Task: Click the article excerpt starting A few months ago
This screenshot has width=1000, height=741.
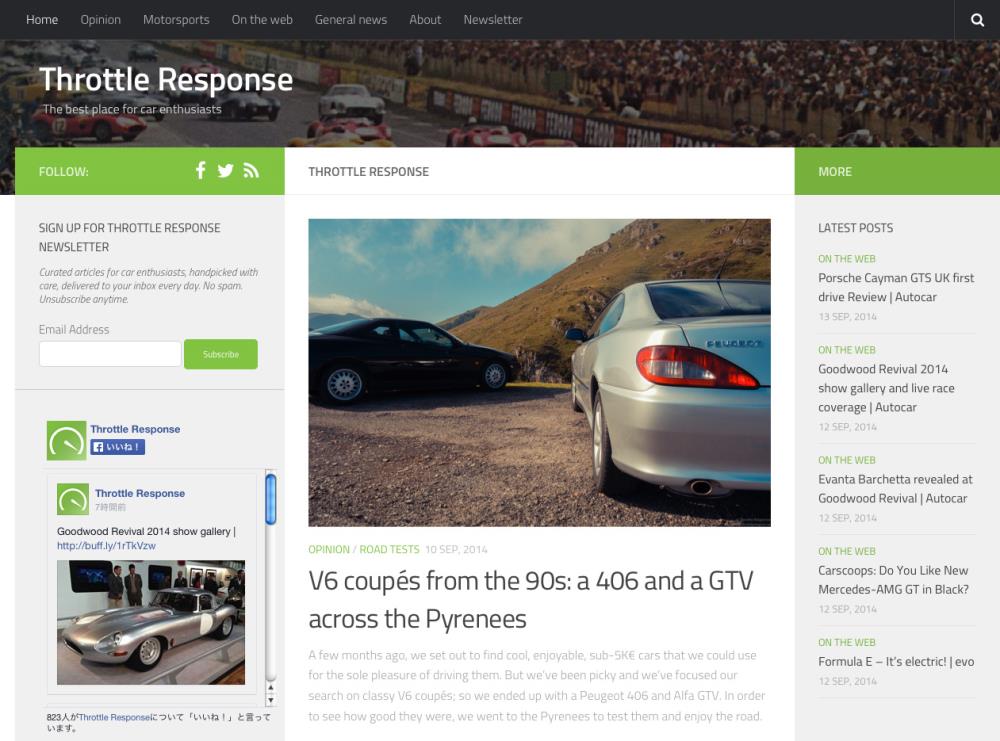Action: point(537,686)
